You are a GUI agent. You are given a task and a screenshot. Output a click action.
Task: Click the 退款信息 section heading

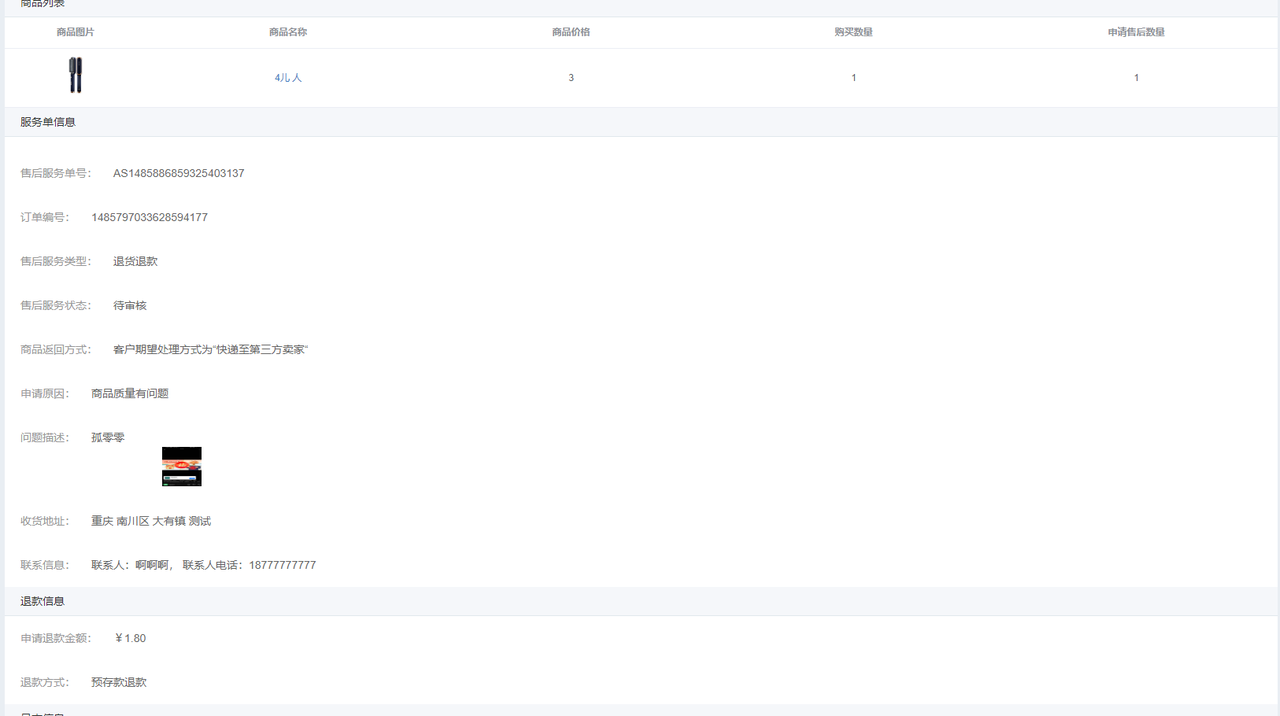(x=43, y=601)
